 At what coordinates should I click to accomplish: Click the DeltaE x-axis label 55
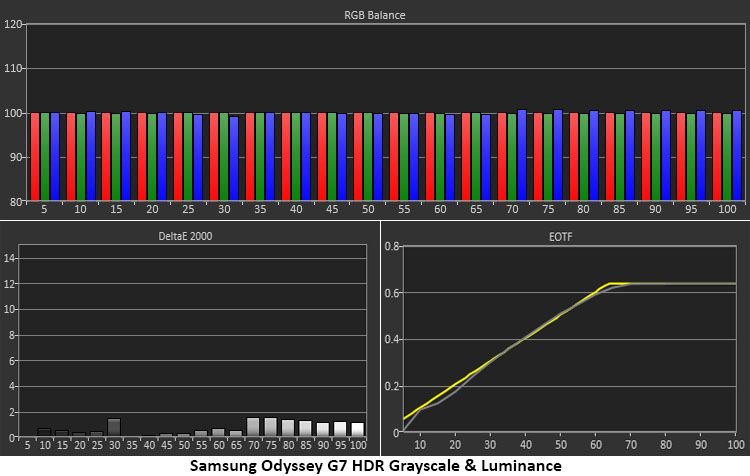pyautogui.click(x=201, y=445)
